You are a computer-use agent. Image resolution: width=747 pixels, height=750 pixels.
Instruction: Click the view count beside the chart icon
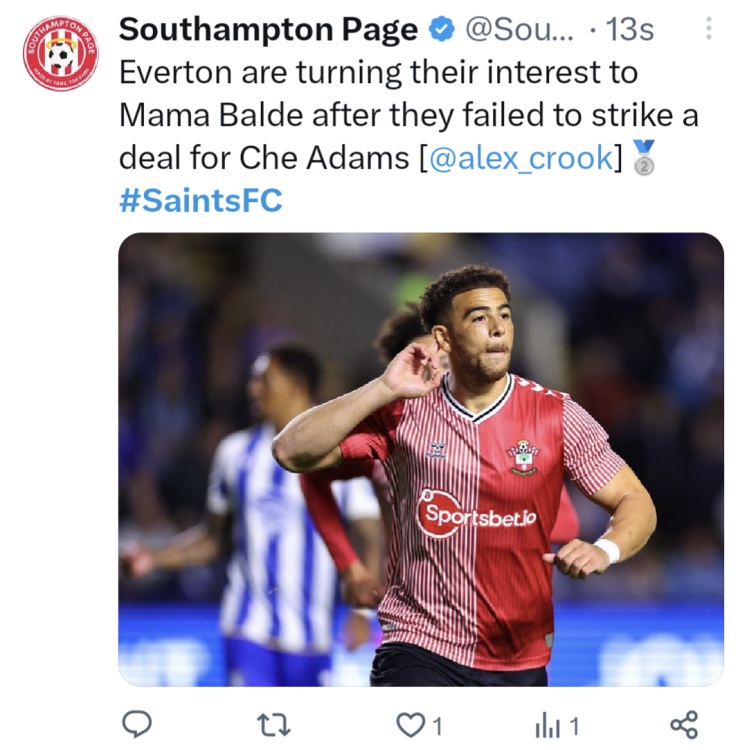[574, 725]
